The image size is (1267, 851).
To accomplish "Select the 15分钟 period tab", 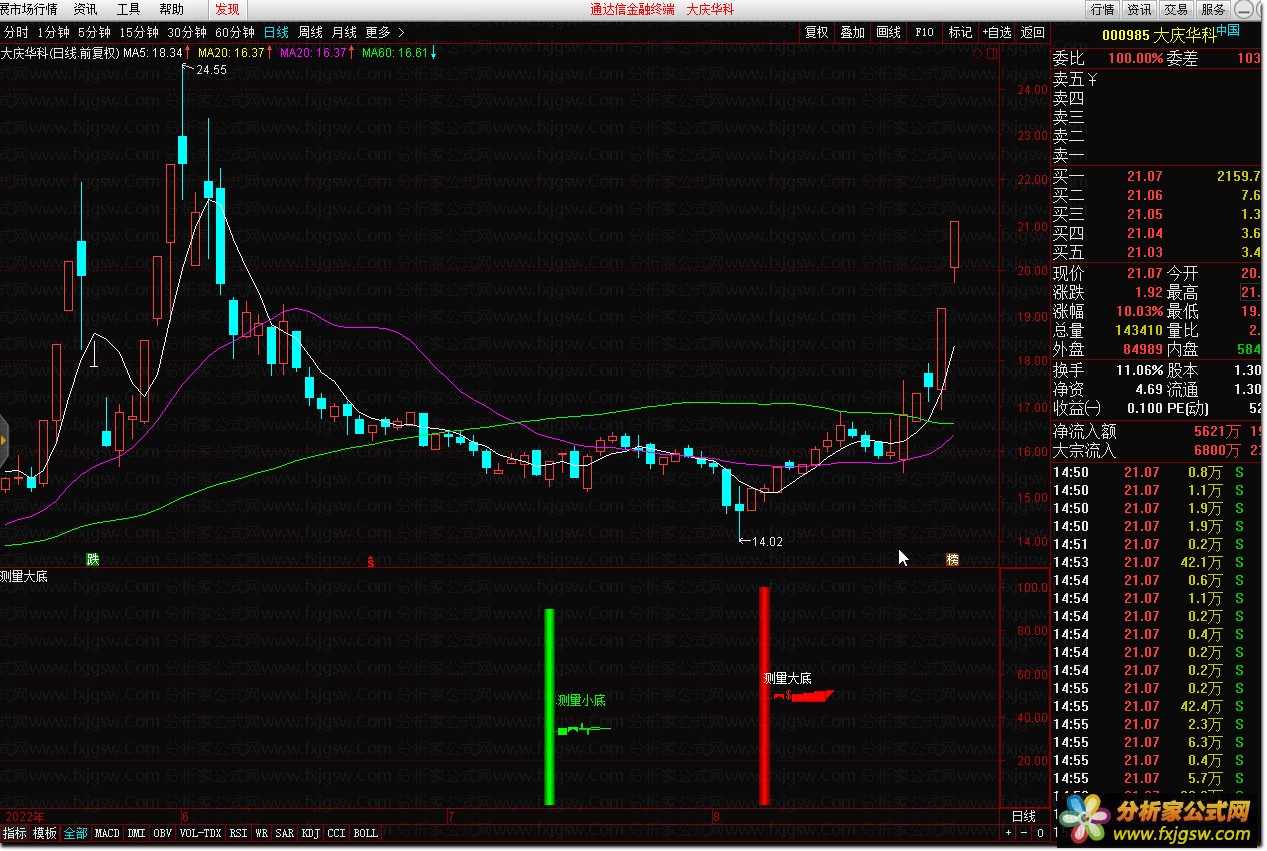I will pos(138,32).
